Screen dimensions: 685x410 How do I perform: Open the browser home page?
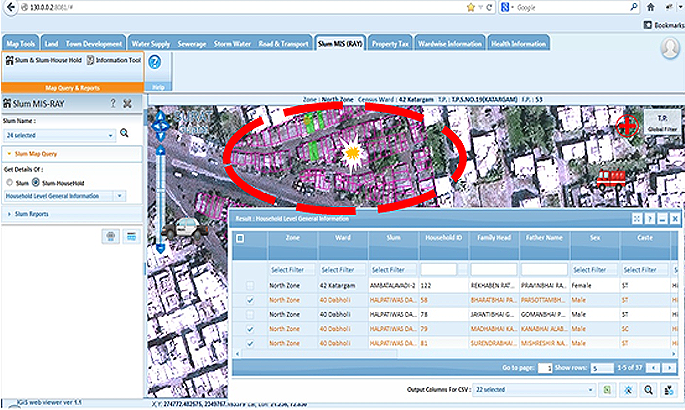(x=651, y=7)
